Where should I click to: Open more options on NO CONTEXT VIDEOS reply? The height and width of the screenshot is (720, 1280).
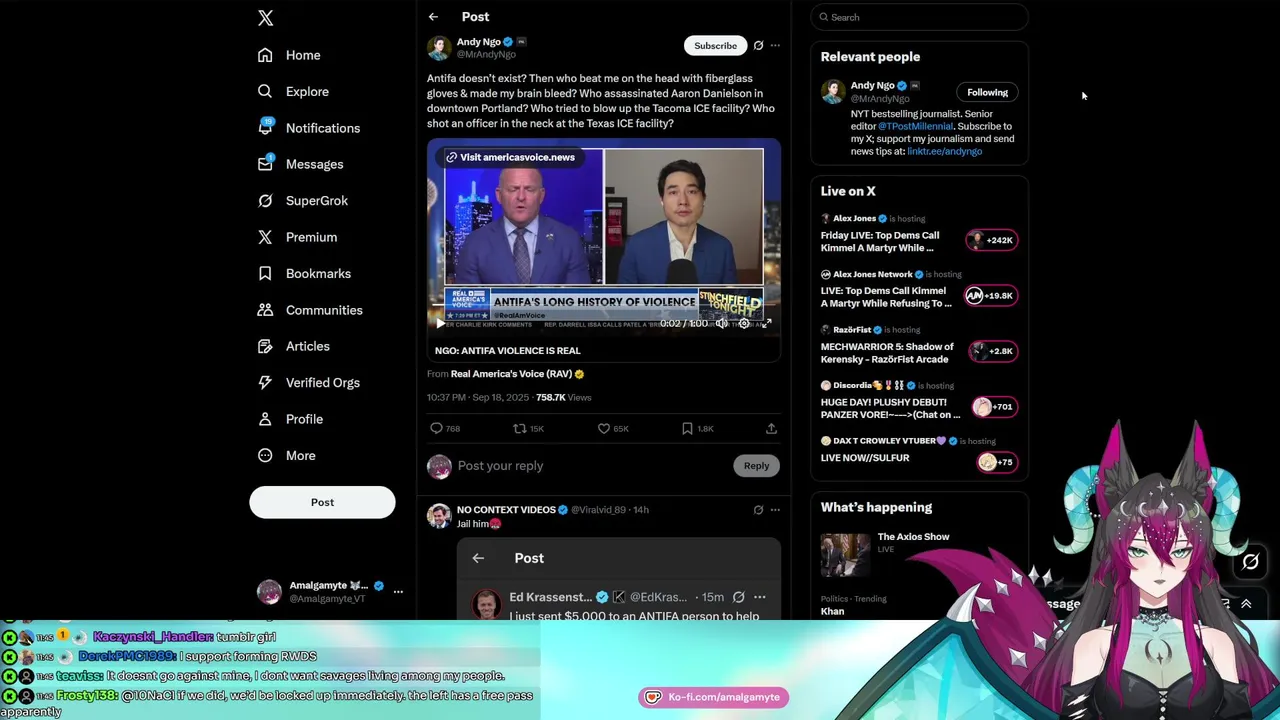coord(775,510)
